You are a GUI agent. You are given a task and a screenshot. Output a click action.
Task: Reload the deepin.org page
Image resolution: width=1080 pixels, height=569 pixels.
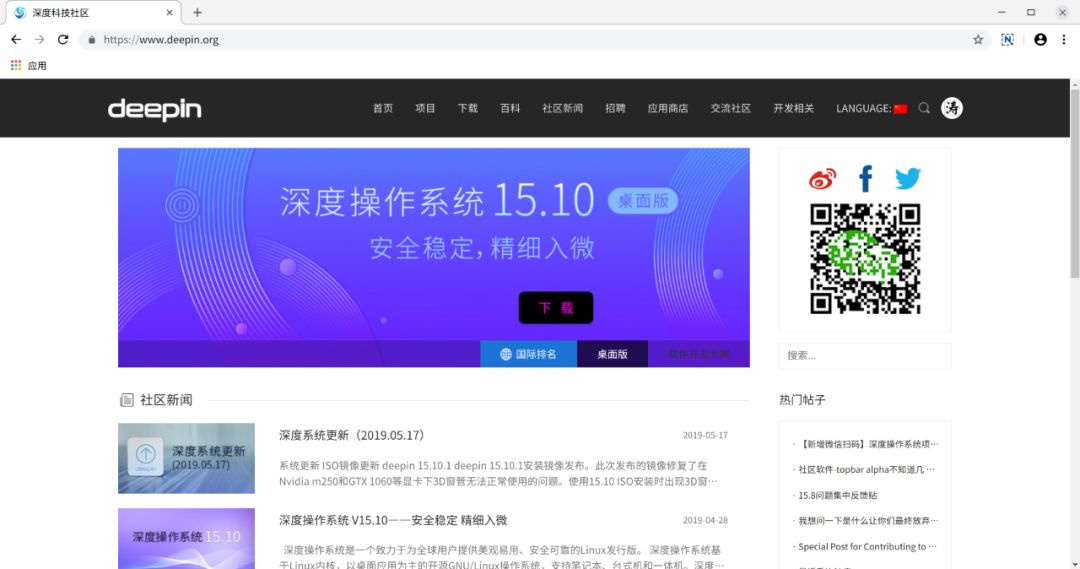(63, 39)
